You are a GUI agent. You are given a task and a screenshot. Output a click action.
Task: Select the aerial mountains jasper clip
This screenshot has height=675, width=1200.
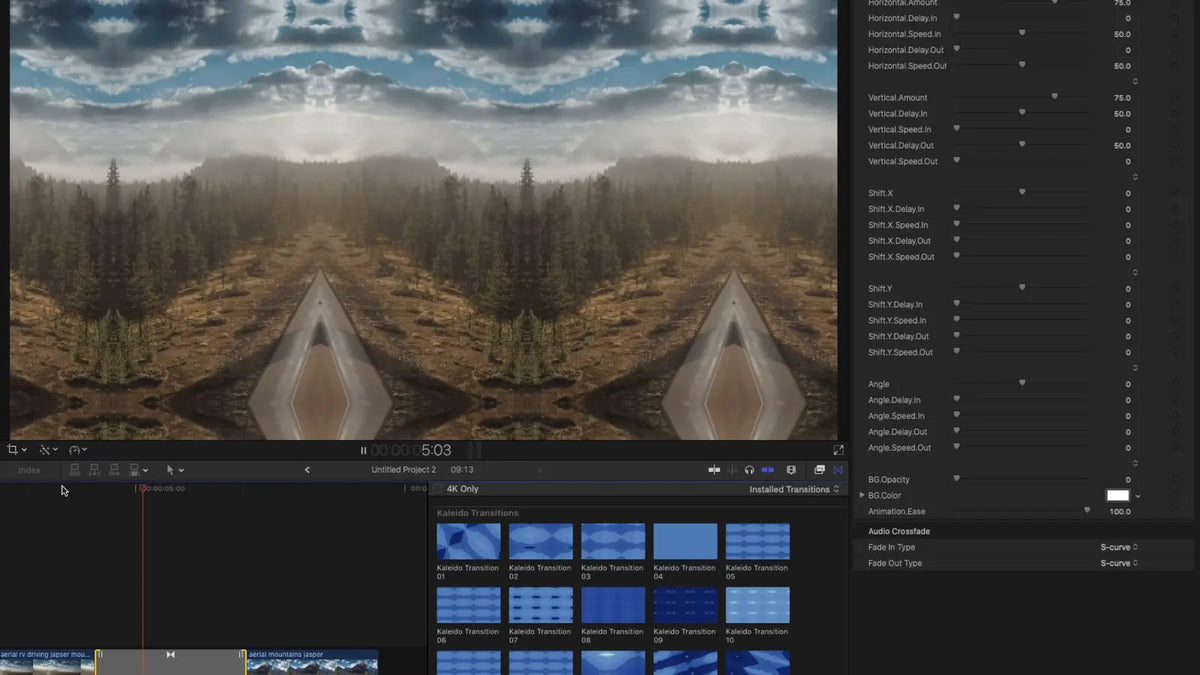click(x=312, y=661)
